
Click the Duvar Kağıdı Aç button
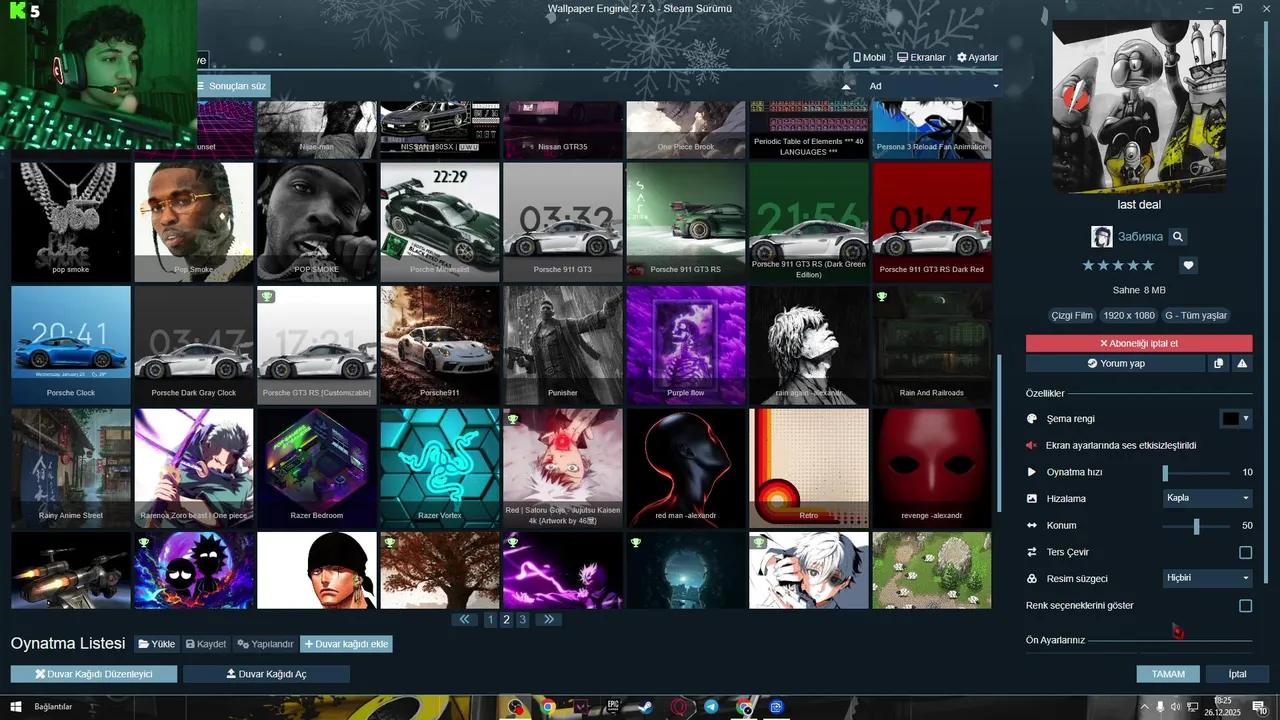(x=266, y=674)
